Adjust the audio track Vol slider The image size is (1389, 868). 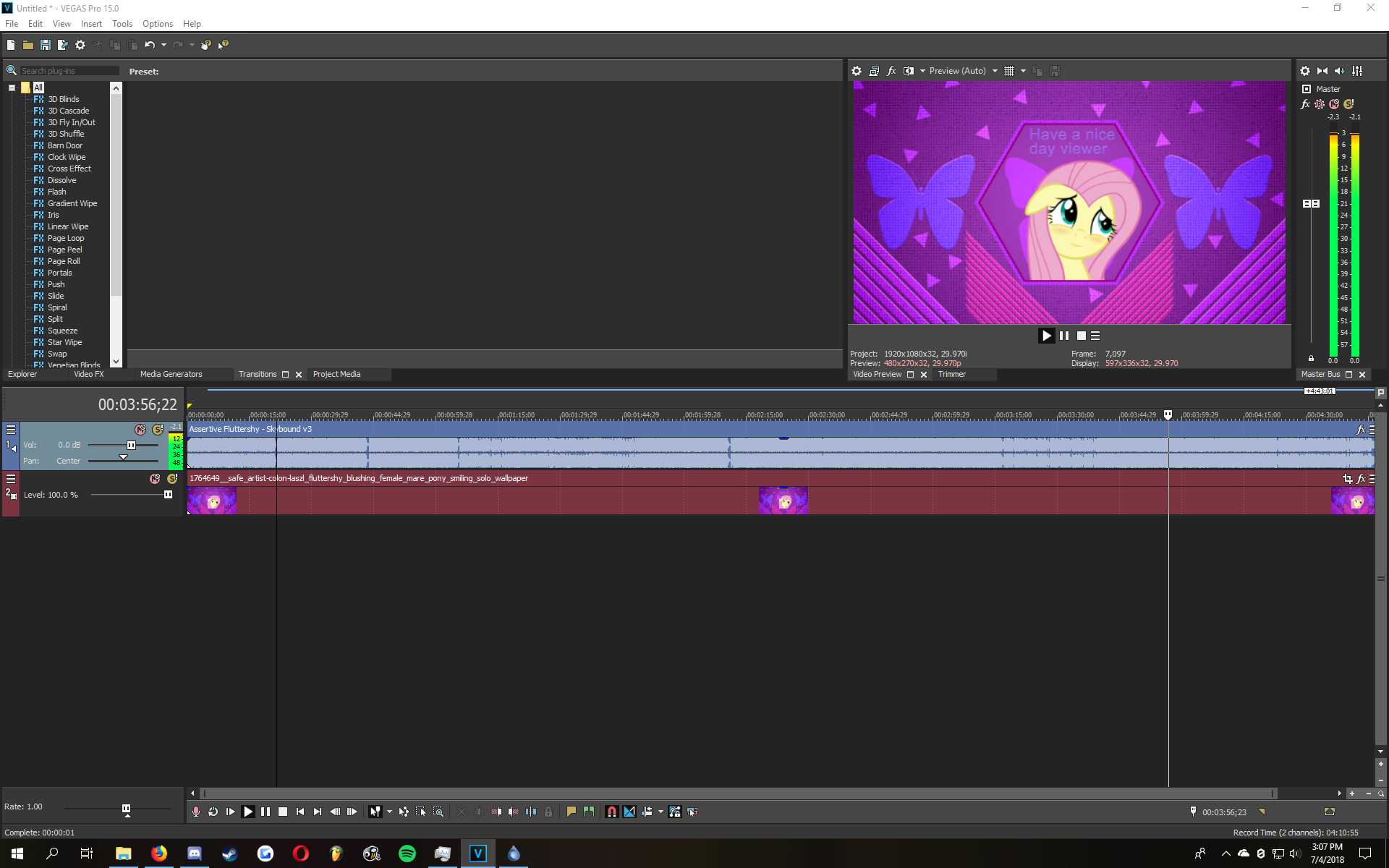click(x=131, y=445)
